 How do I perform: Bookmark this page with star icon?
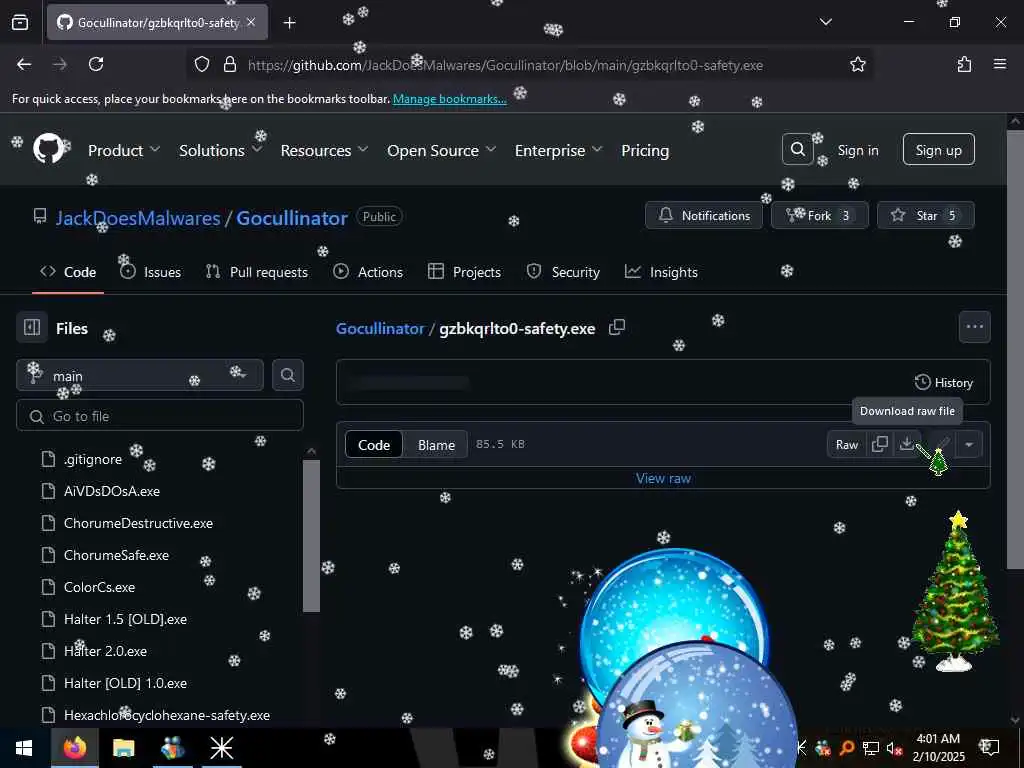tap(857, 64)
